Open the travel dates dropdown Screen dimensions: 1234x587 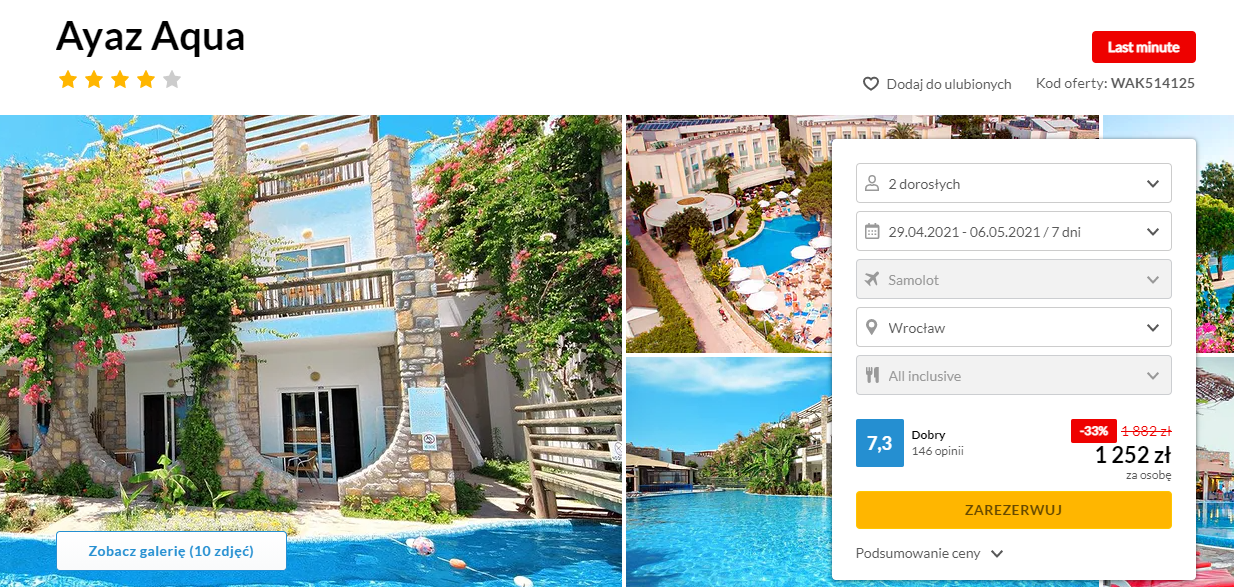coord(1014,232)
